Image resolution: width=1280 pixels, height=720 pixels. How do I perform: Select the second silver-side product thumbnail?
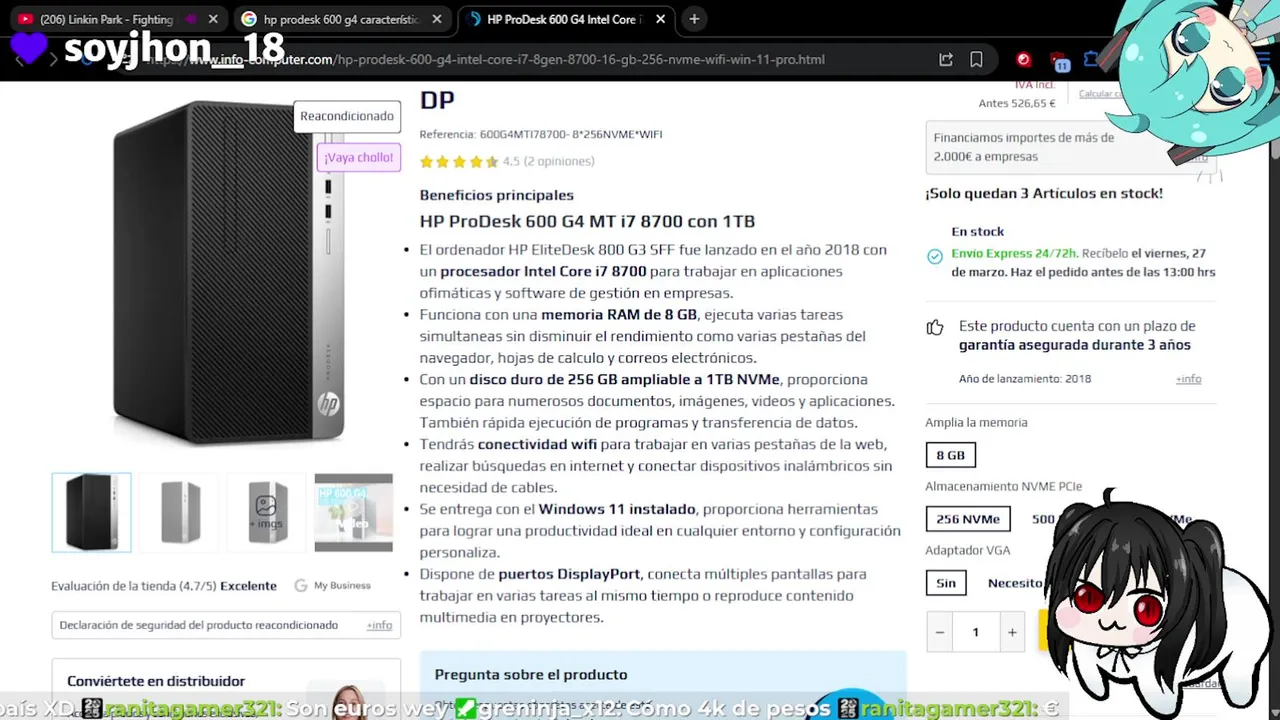click(180, 512)
